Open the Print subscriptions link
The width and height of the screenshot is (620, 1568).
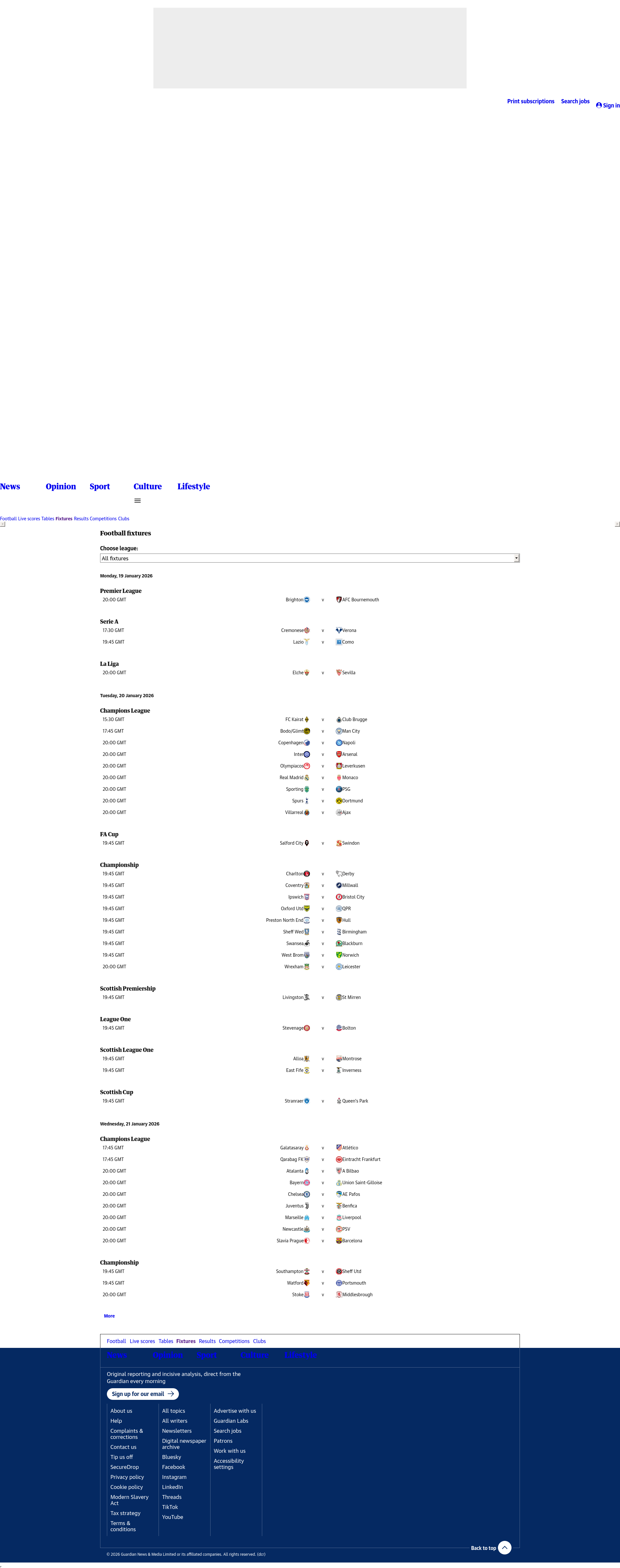pyautogui.click(x=531, y=102)
